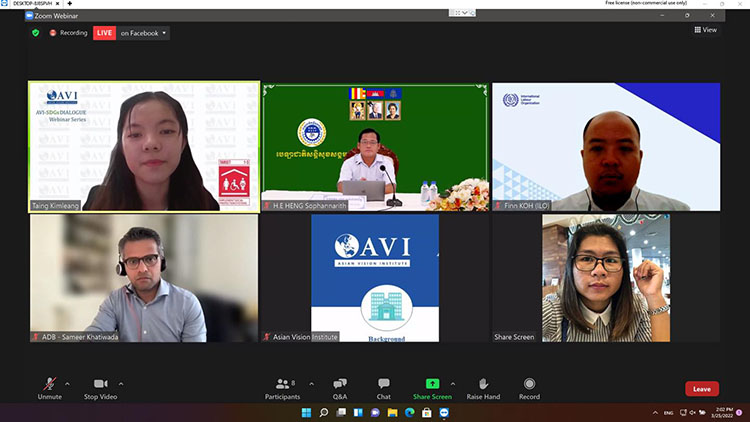Screen dimensions: 750x422
Task: Raise hand in the webinar
Action: (x=483, y=385)
